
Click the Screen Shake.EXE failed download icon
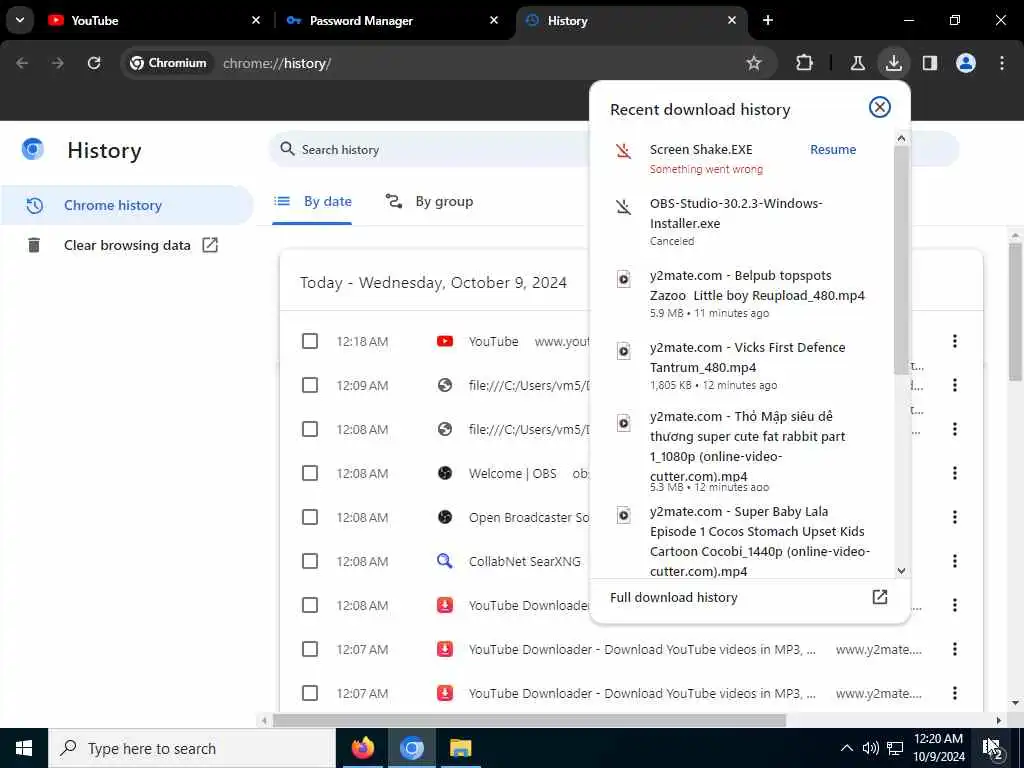coord(624,151)
